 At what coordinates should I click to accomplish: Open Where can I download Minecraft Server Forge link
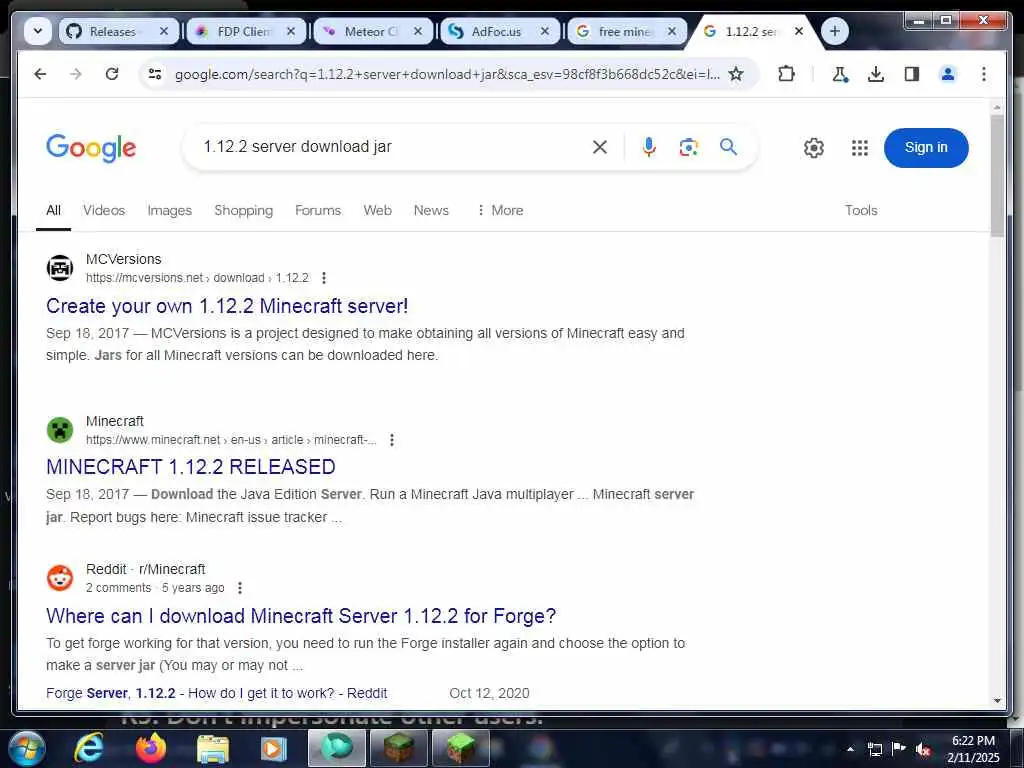click(301, 616)
